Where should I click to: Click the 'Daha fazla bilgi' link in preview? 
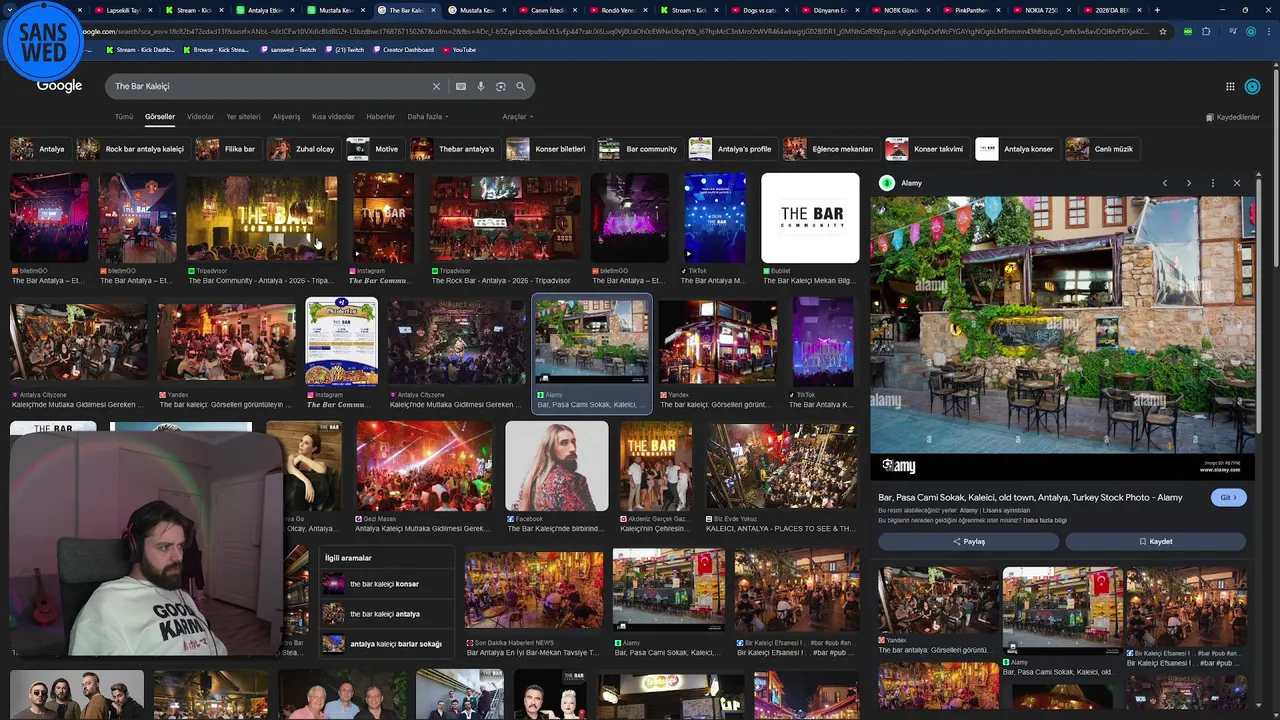(x=1045, y=520)
